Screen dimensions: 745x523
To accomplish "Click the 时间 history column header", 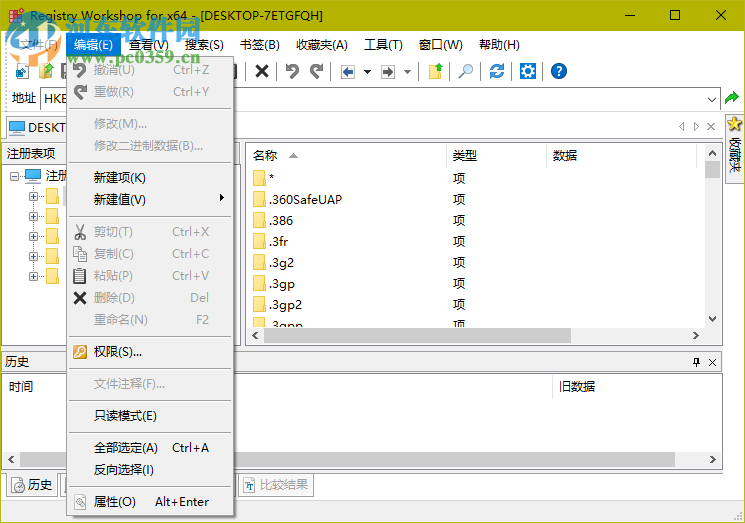I will coord(20,387).
